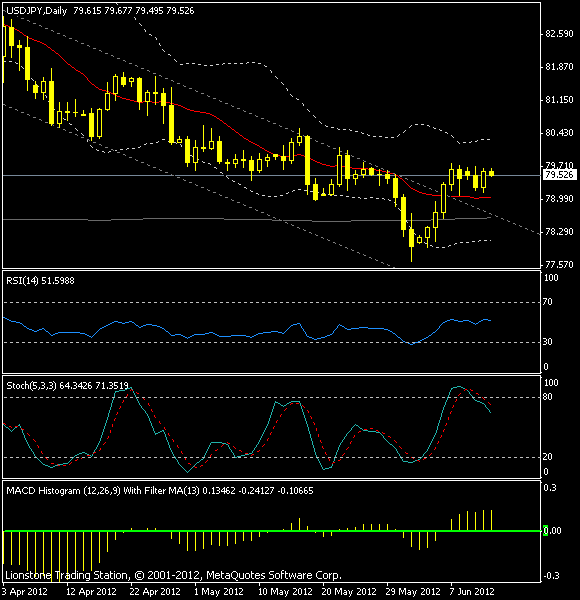
Task: Click the RSI 70 level label
Action: pyautogui.click(x=547, y=302)
